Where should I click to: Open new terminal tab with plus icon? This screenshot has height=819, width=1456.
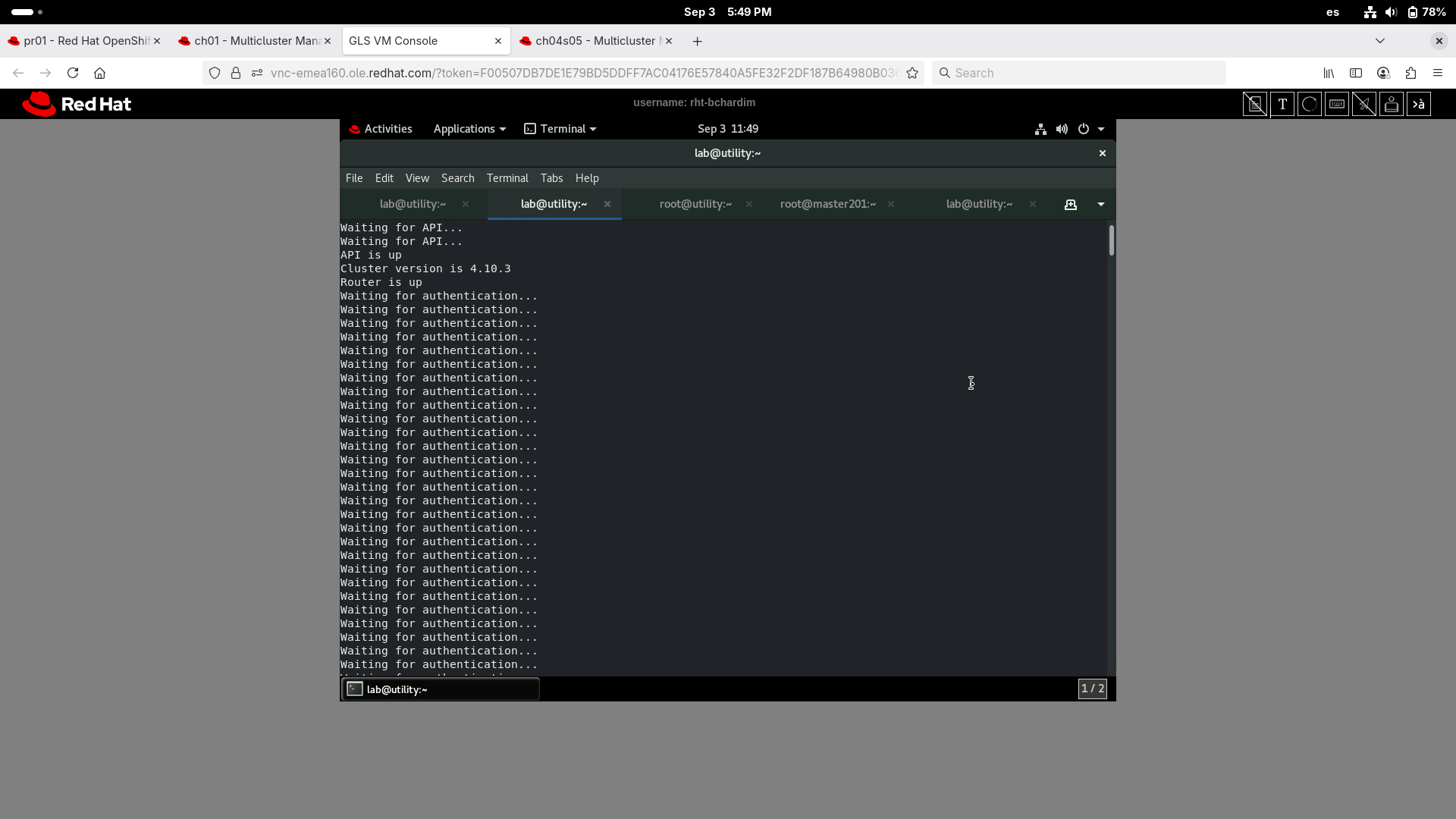[x=1070, y=204]
